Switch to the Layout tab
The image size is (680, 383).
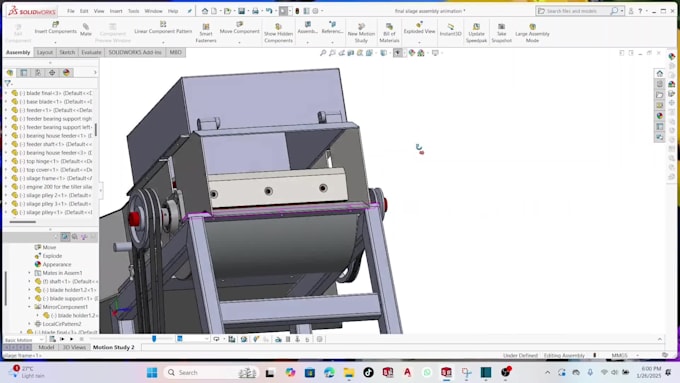45,52
